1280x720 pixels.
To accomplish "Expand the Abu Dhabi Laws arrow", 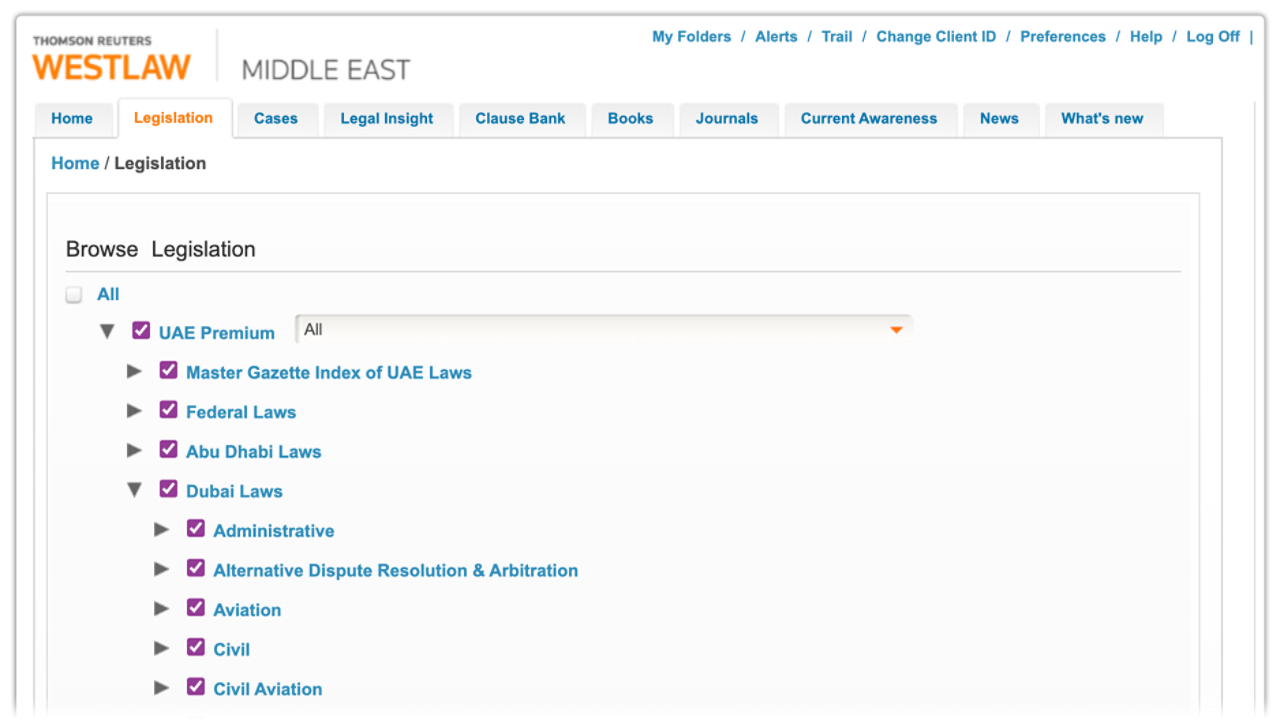I will [x=134, y=451].
